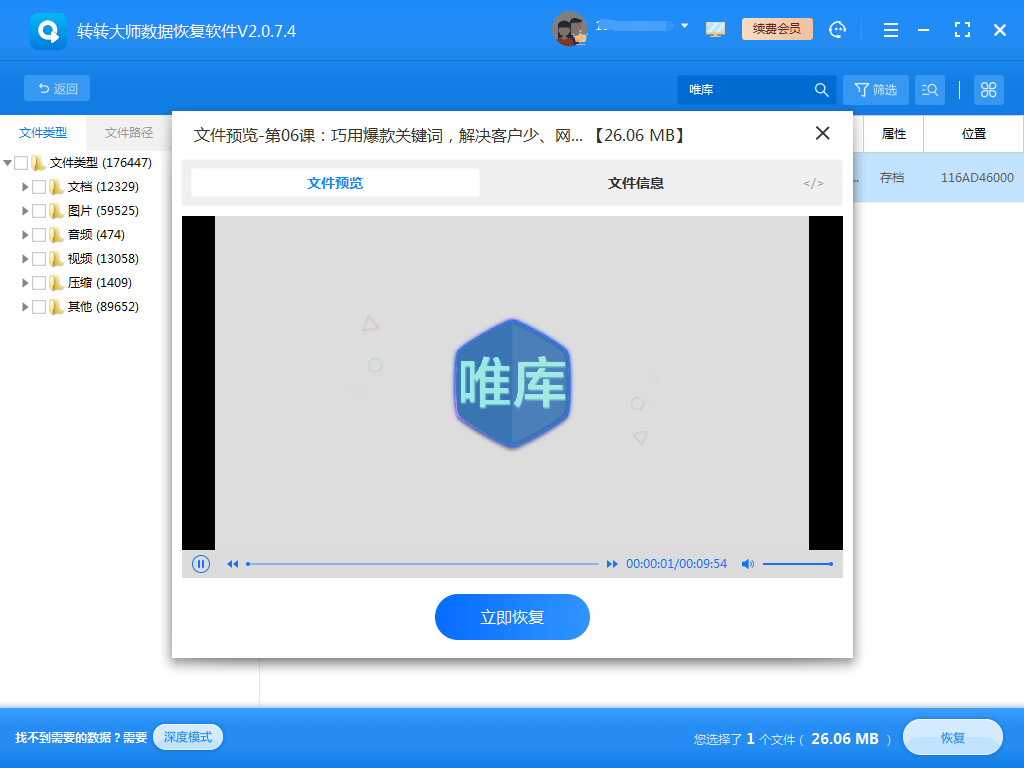Click the 文档 folder icon
1024x768 pixels.
[56, 187]
